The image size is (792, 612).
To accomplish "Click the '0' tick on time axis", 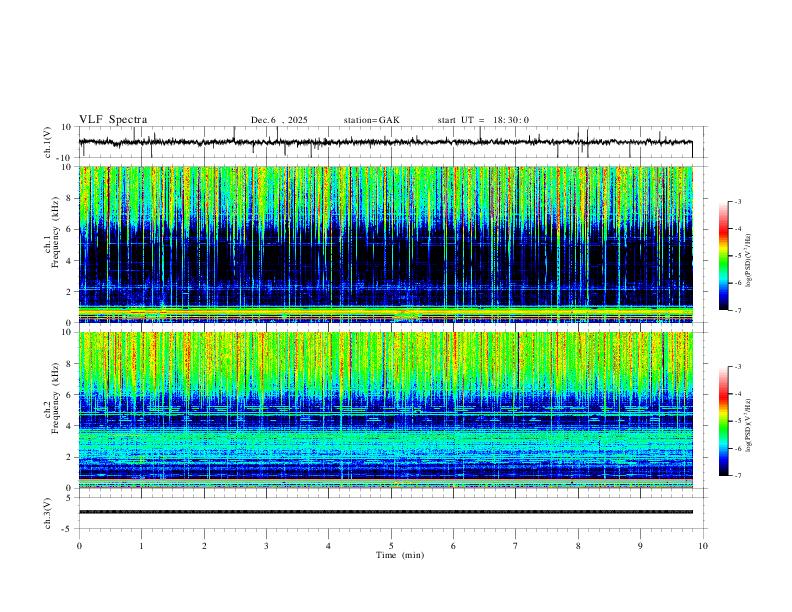I will pos(79,546).
